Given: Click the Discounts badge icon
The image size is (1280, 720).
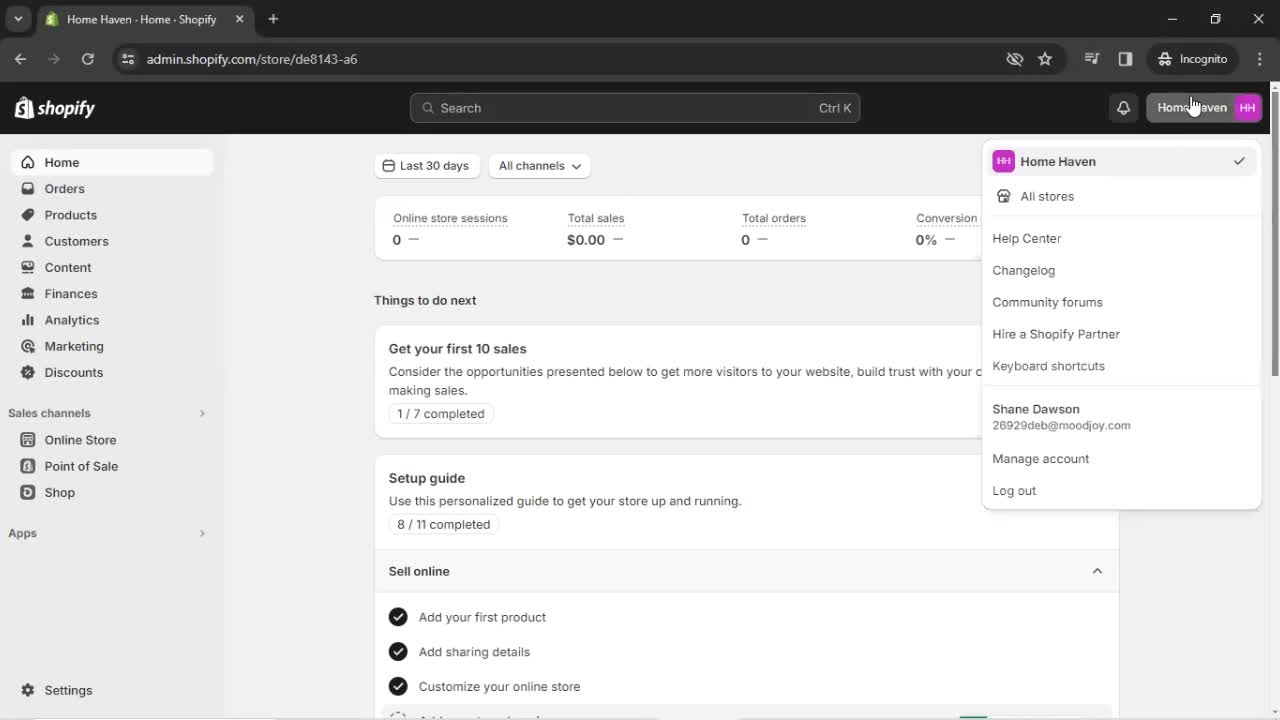Looking at the screenshot, I should (28, 372).
